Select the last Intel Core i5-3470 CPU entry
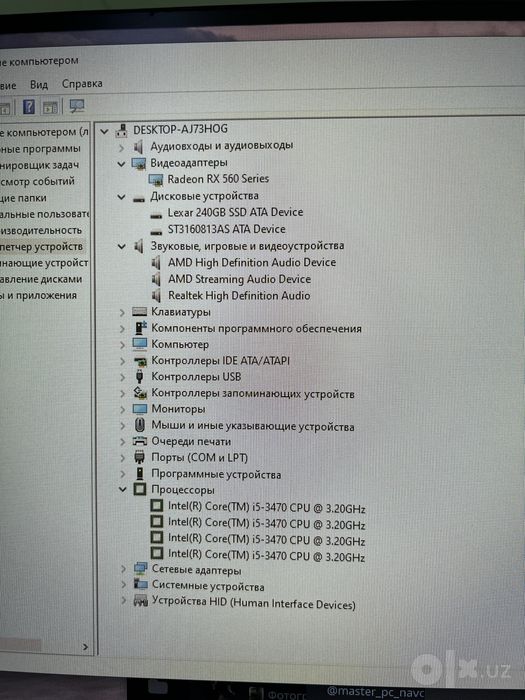This screenshot has height=700, width=525. 267,556
